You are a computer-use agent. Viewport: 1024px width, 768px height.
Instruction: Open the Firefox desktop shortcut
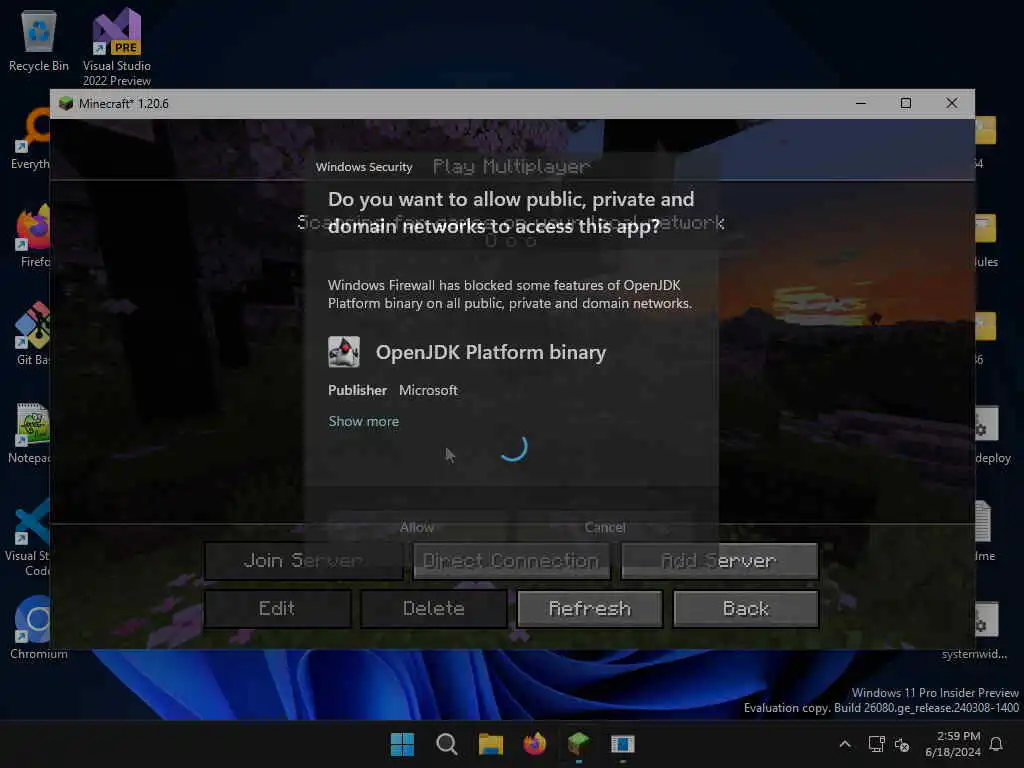point(34,236)
